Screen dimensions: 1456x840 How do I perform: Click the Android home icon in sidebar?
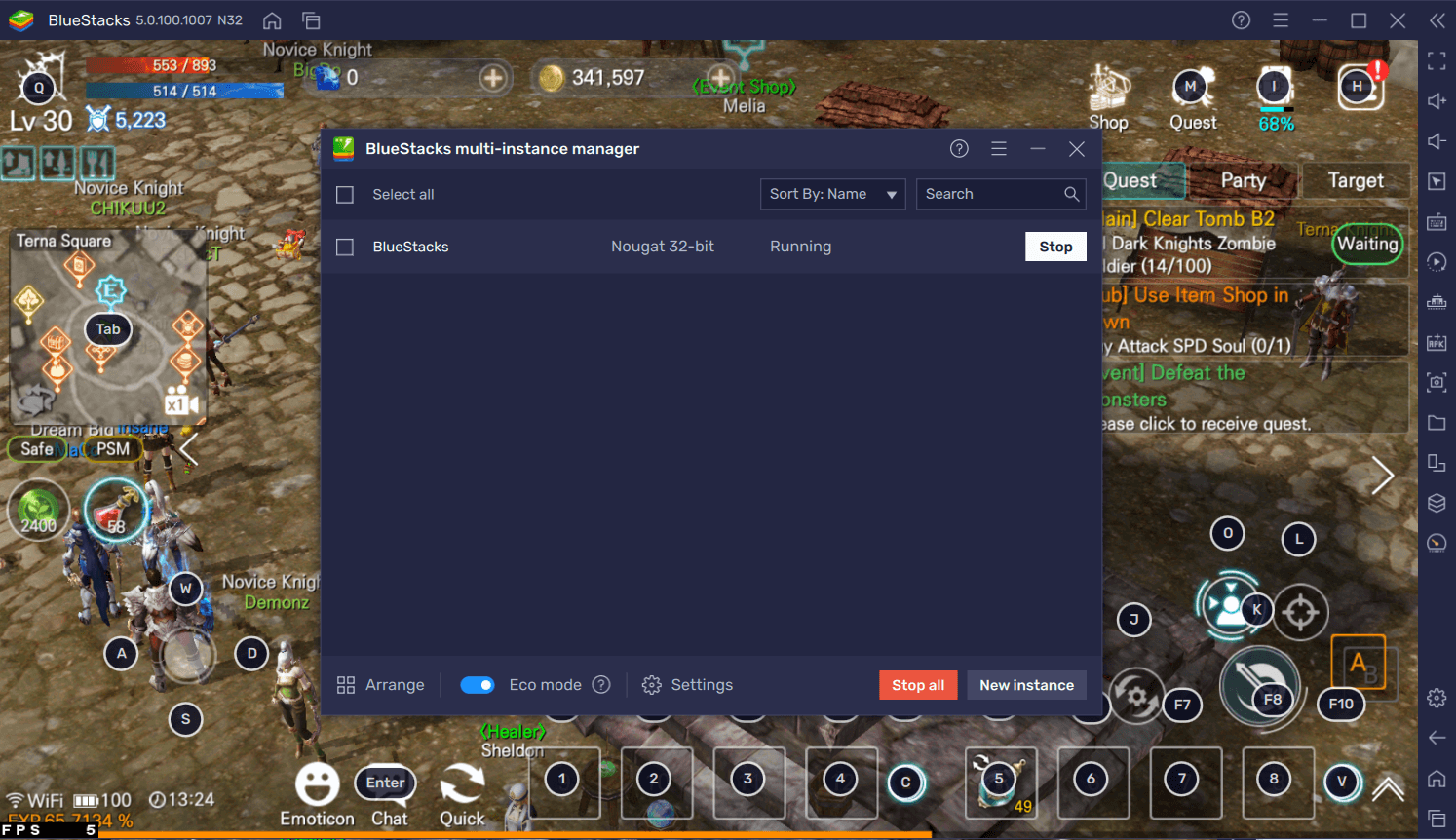click(x=1437, y=779)
